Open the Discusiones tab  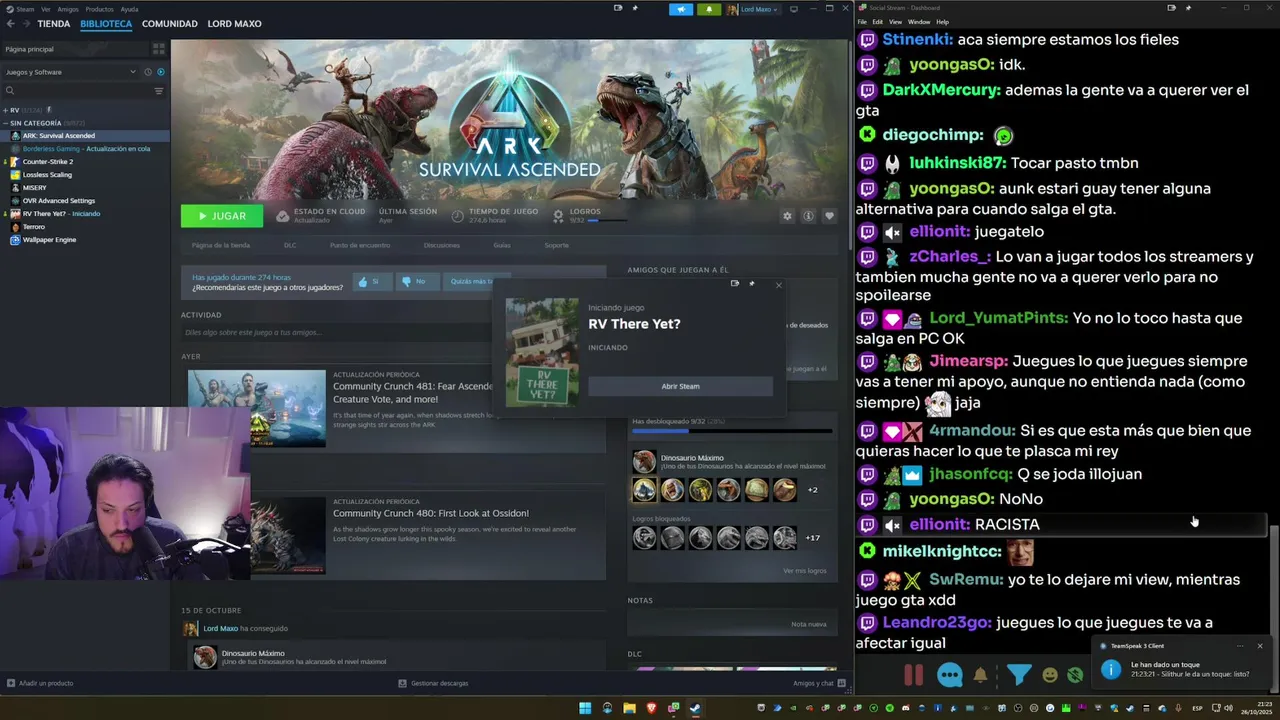tap(442, 245)
